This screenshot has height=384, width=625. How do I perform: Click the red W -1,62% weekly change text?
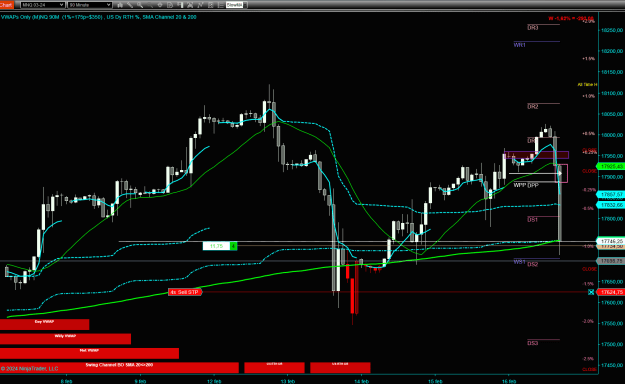[x=571, y=18]
